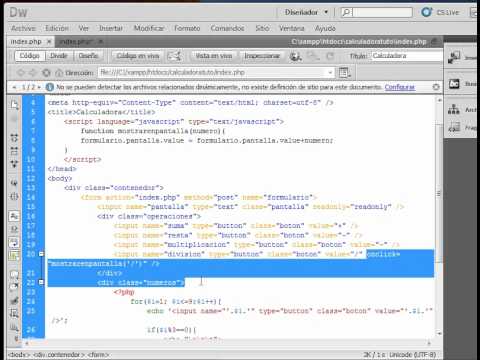Click the Configurar link
Viewport: 480px width, 360px height.
[400, 87]
